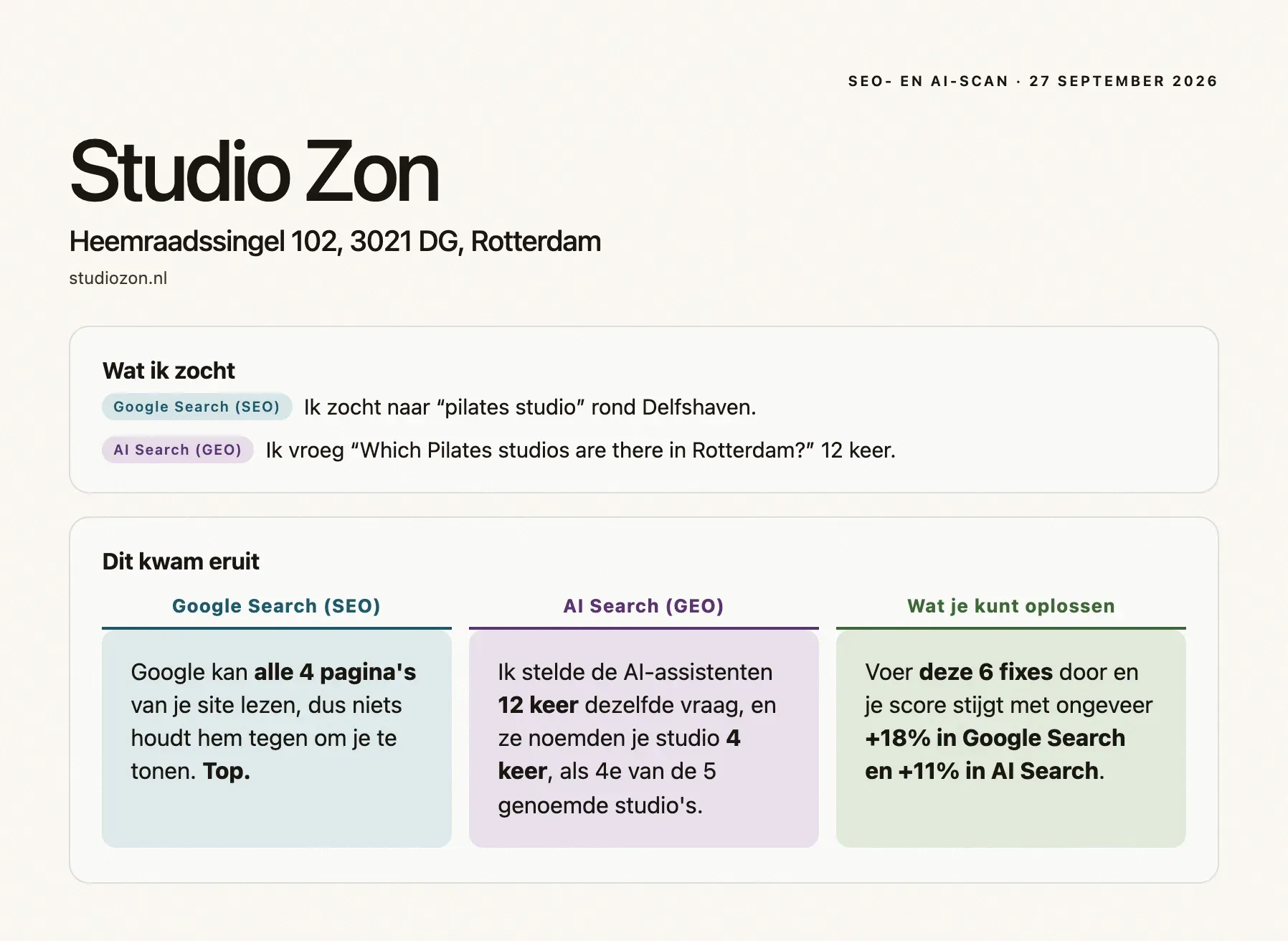Screen dimensions: 1288x941
Task: Click the SEO- en AI-scan date header
Action: pos(1033,81)
